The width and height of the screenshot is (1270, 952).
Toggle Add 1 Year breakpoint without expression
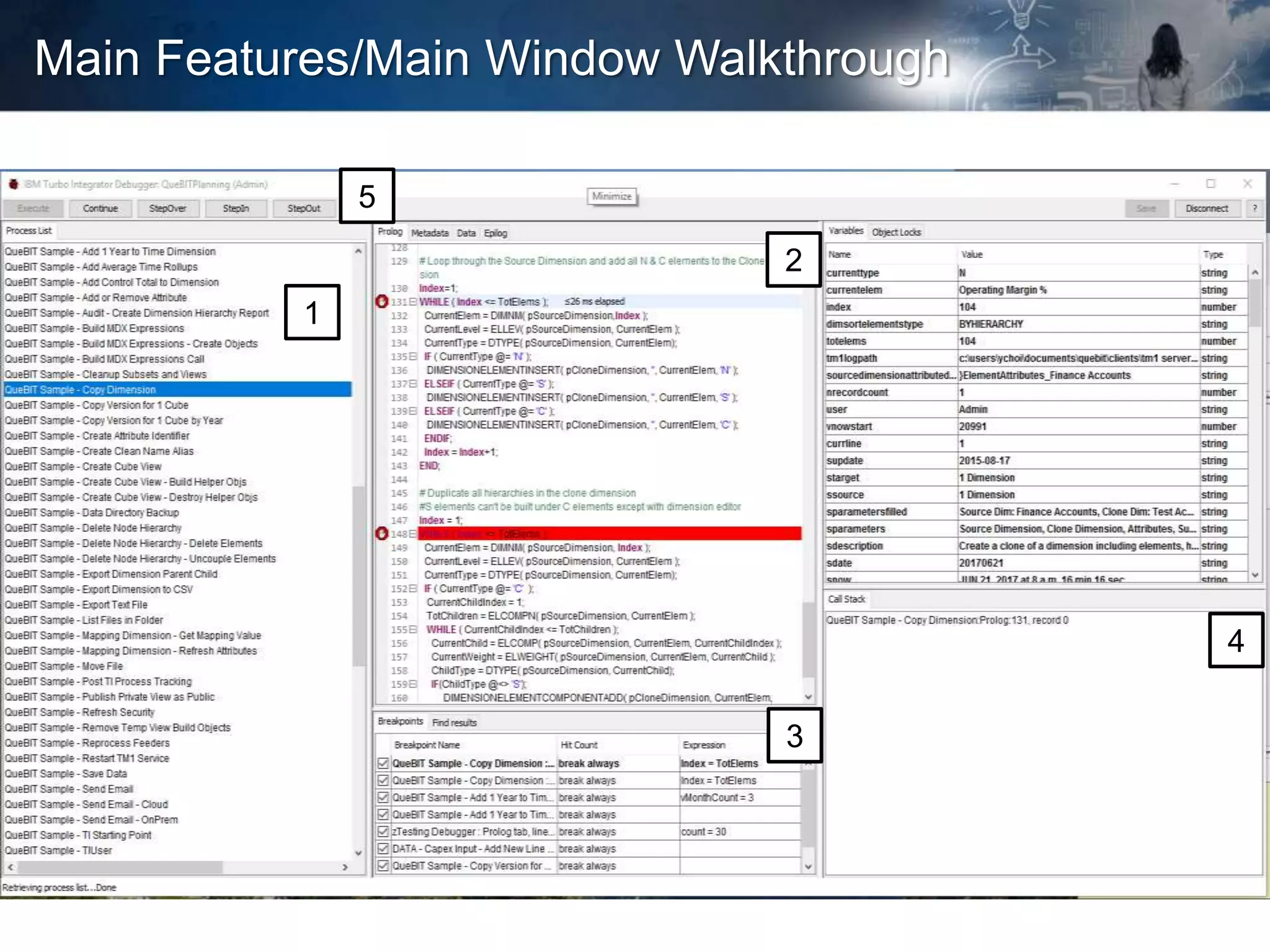[383, 814]
